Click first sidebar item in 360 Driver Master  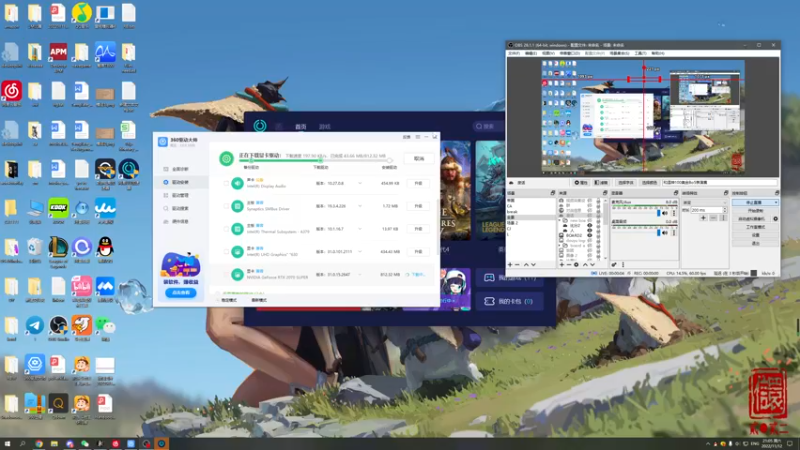(x=180, y=169)
